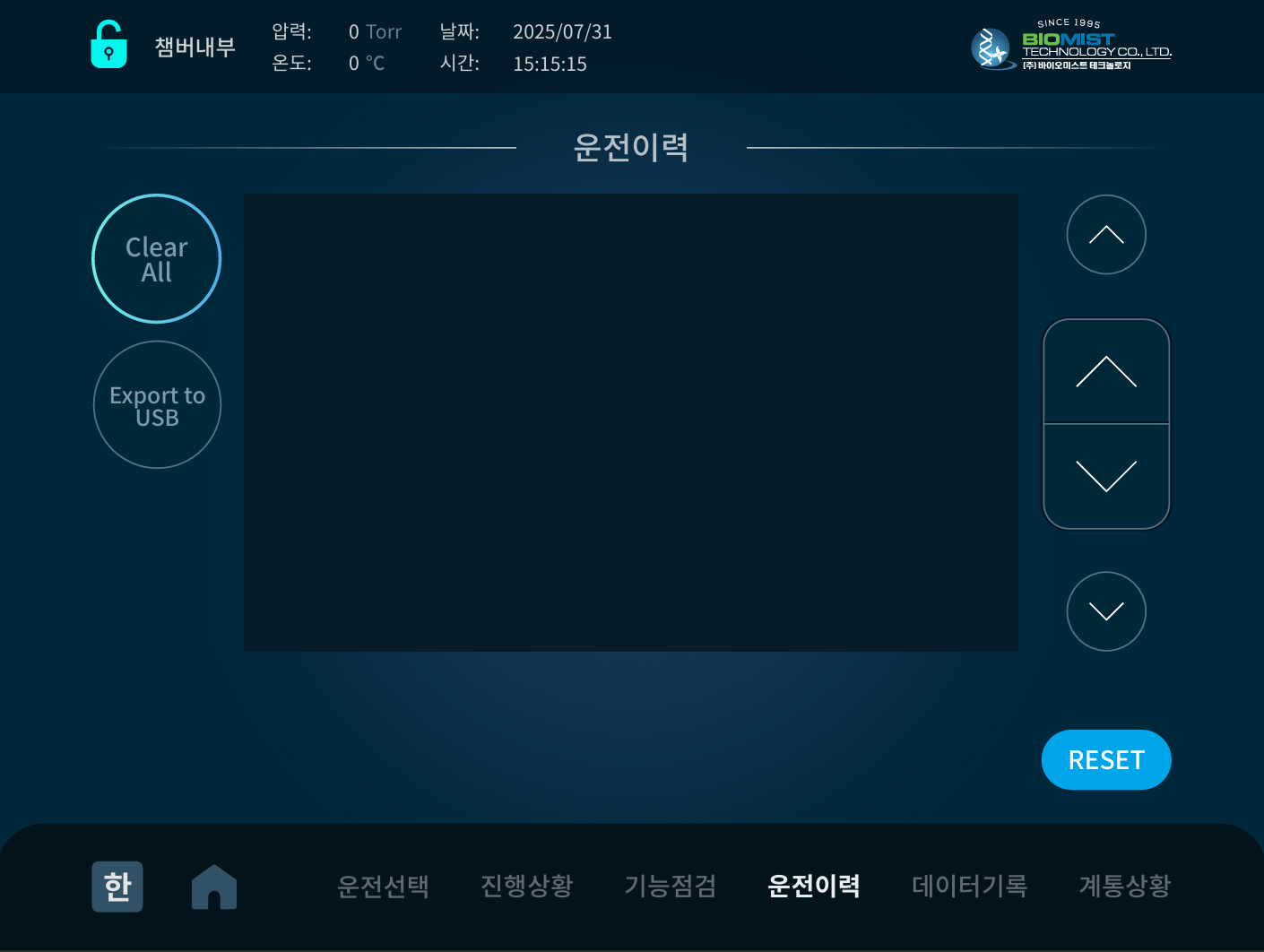Click the cyan unlock padlock icon
Screen dimensions: 1264x952
[x=108, y=45]
